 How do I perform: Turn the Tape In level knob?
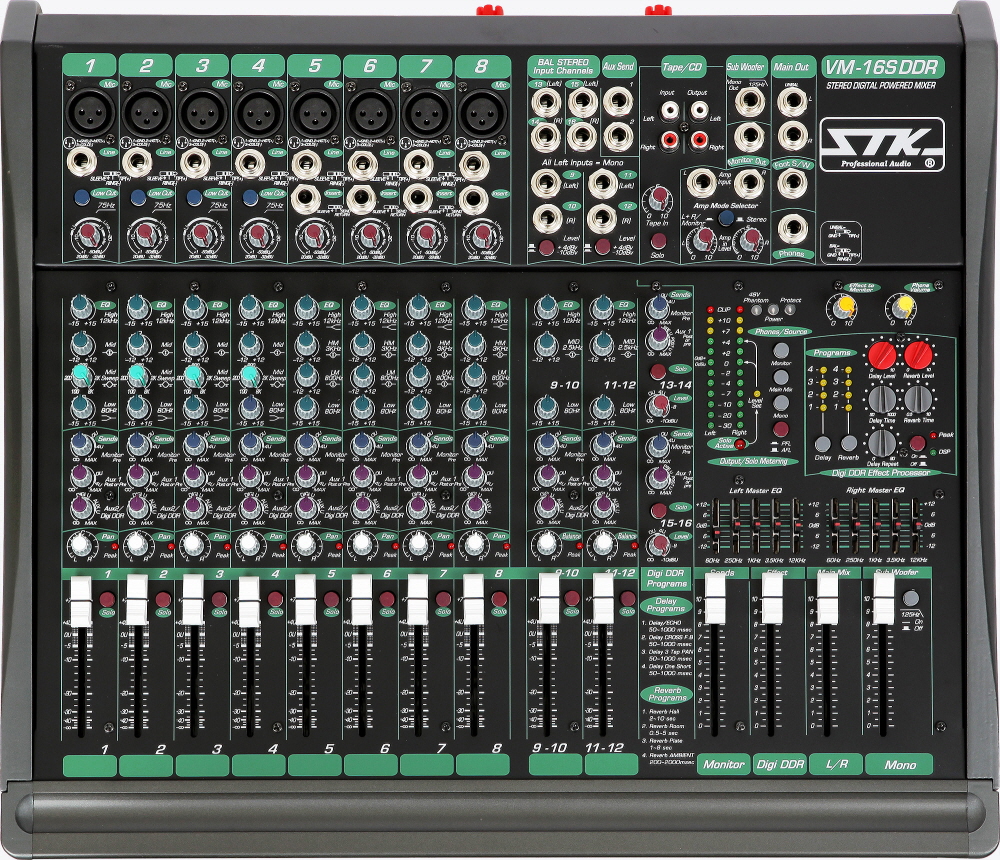pyautogui.click(x=658, y=200)
